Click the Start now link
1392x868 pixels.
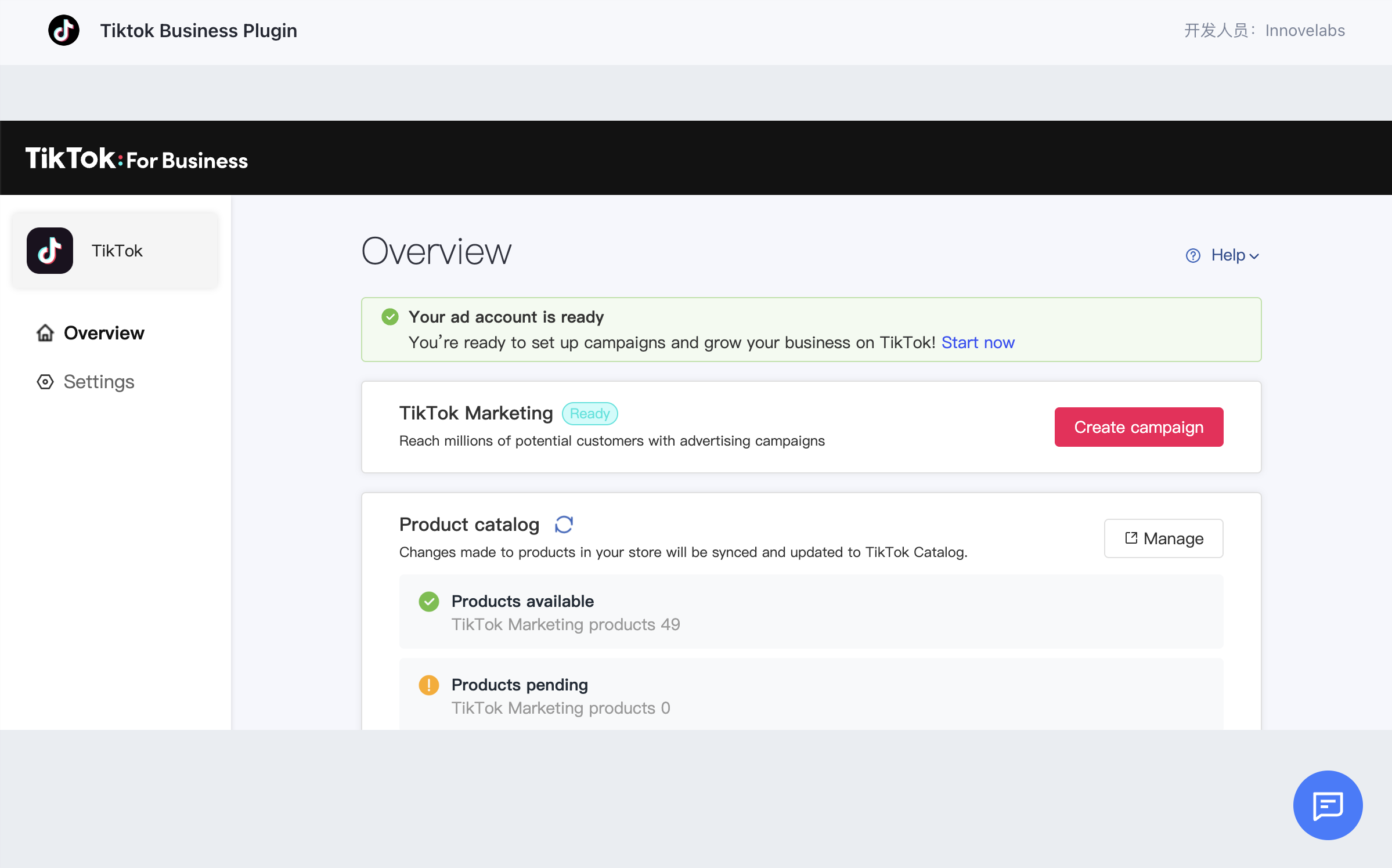[x=978, y=342]
